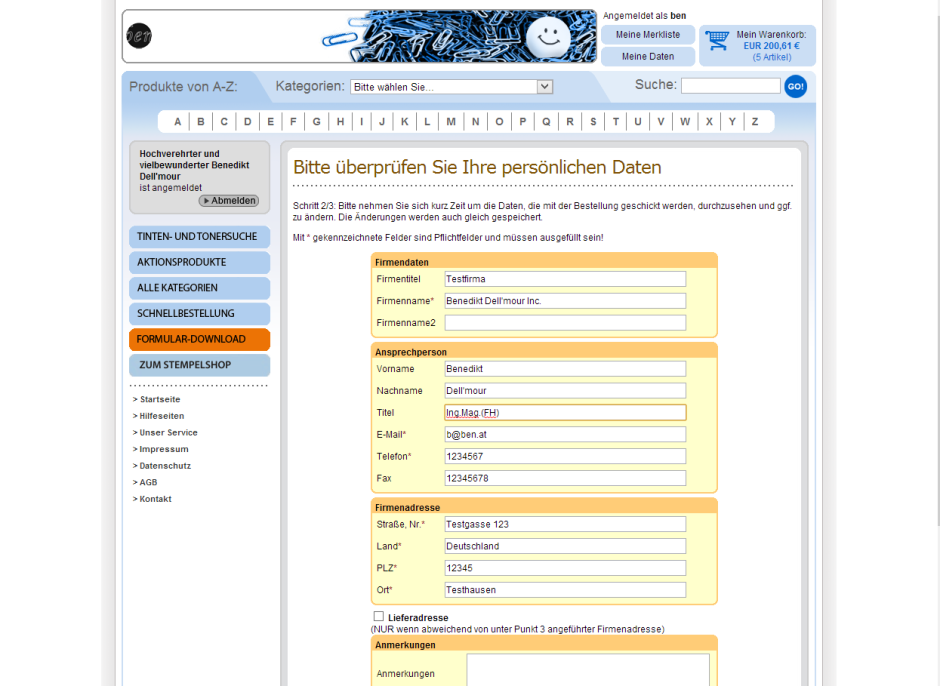Open Tinten- und Tonersuche menu
Screen dimensions: 940x686
click(x=200, y=237)
